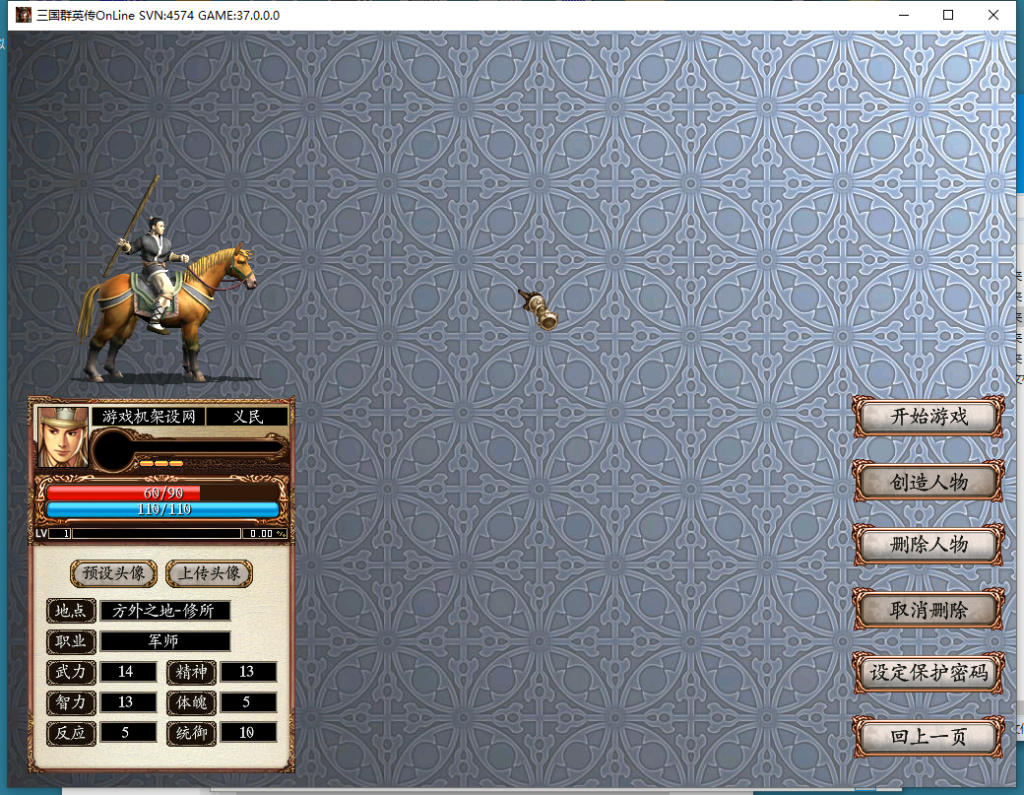This screenshot has height=795, width=1024.
Task: Choose 预设头像 preset avatar button
Action: [114, 573]
